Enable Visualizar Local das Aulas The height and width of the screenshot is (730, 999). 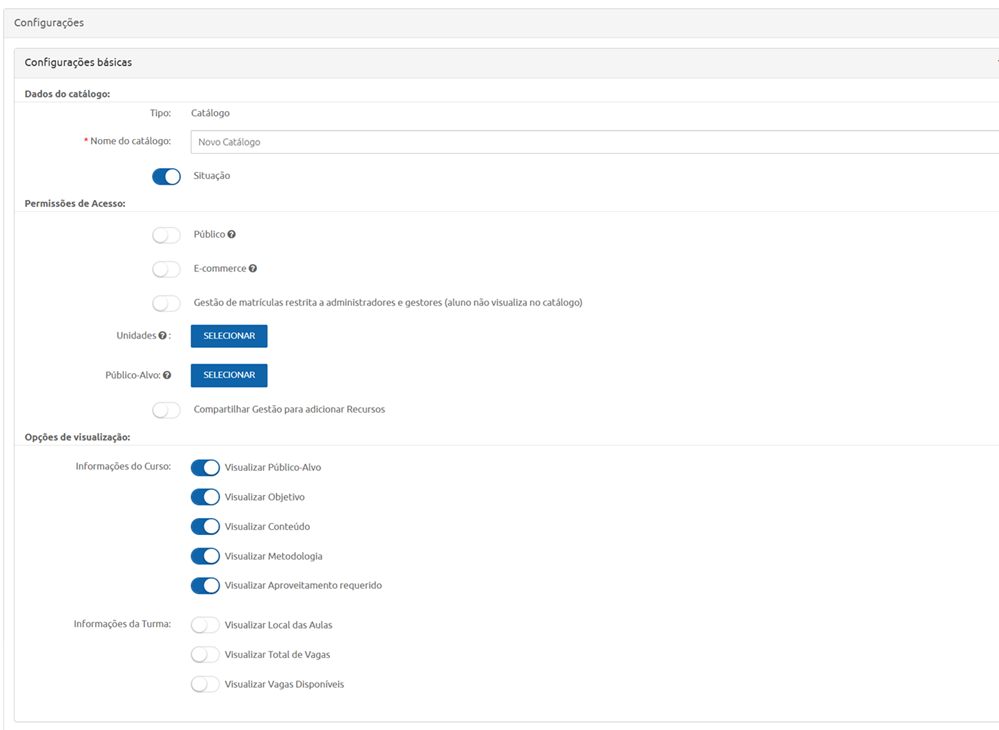click(205, 624)
